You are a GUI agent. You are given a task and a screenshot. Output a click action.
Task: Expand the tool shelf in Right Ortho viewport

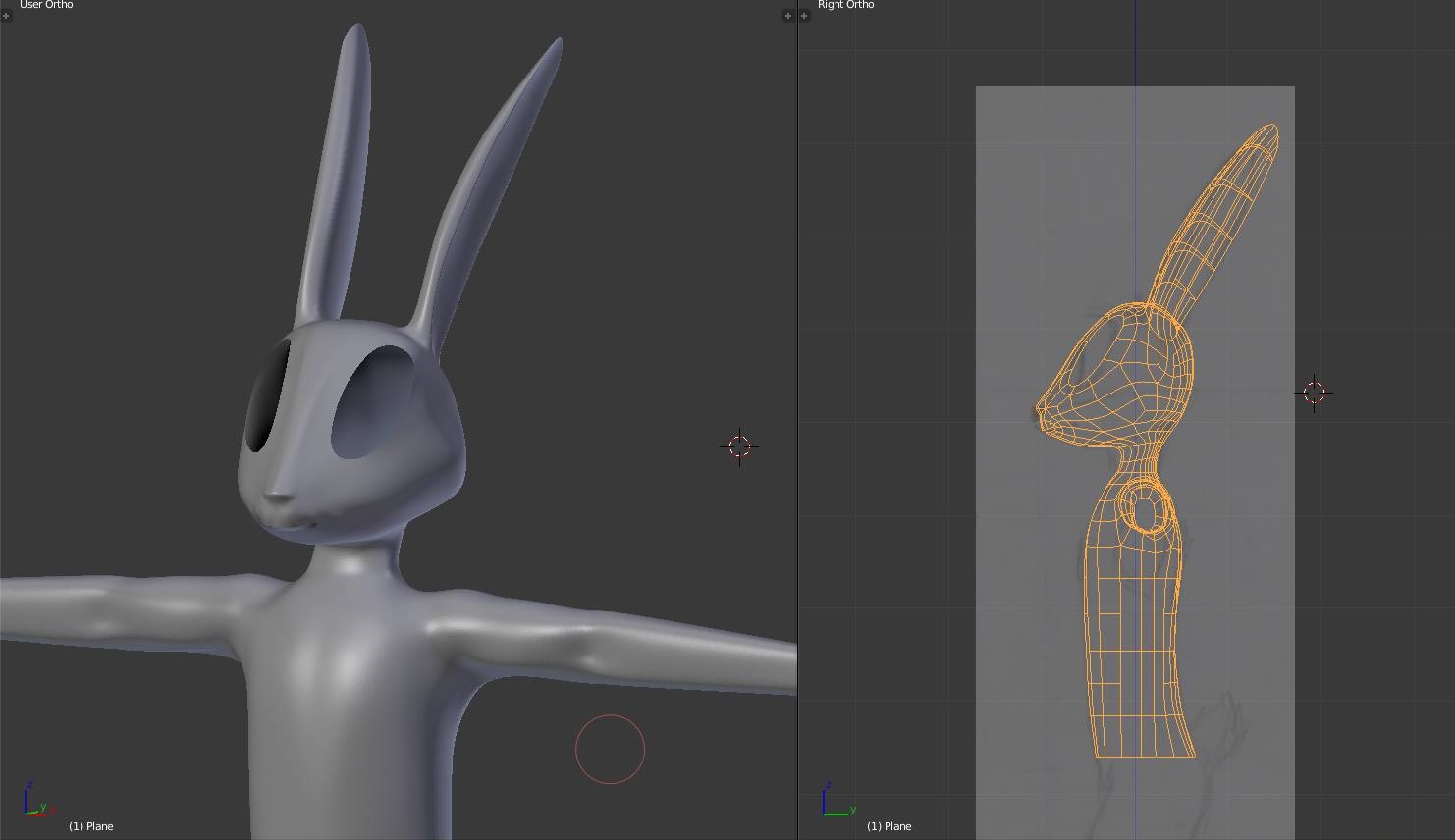pos(804,16)
